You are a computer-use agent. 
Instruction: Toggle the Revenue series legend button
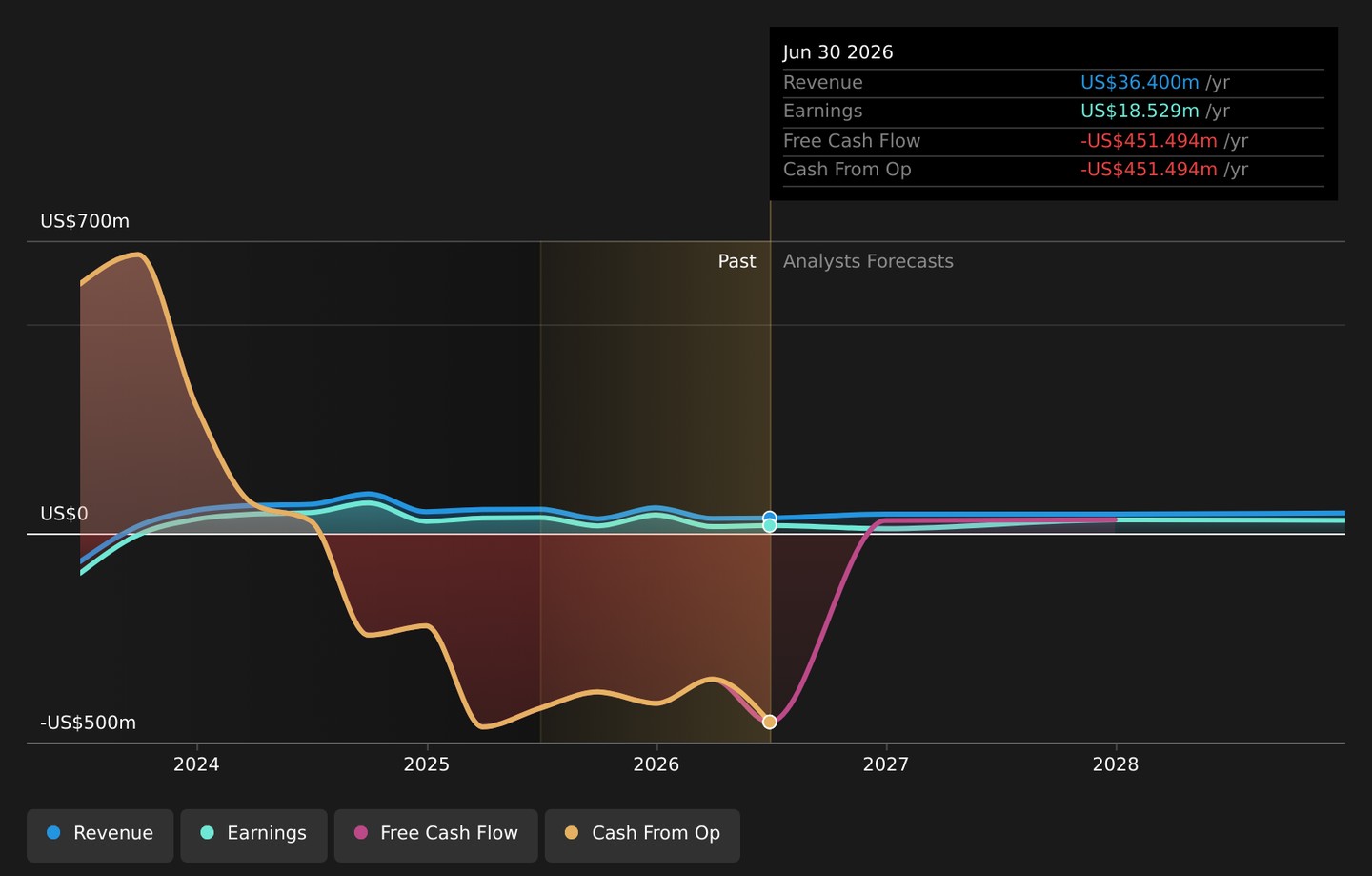click(100, 835)
